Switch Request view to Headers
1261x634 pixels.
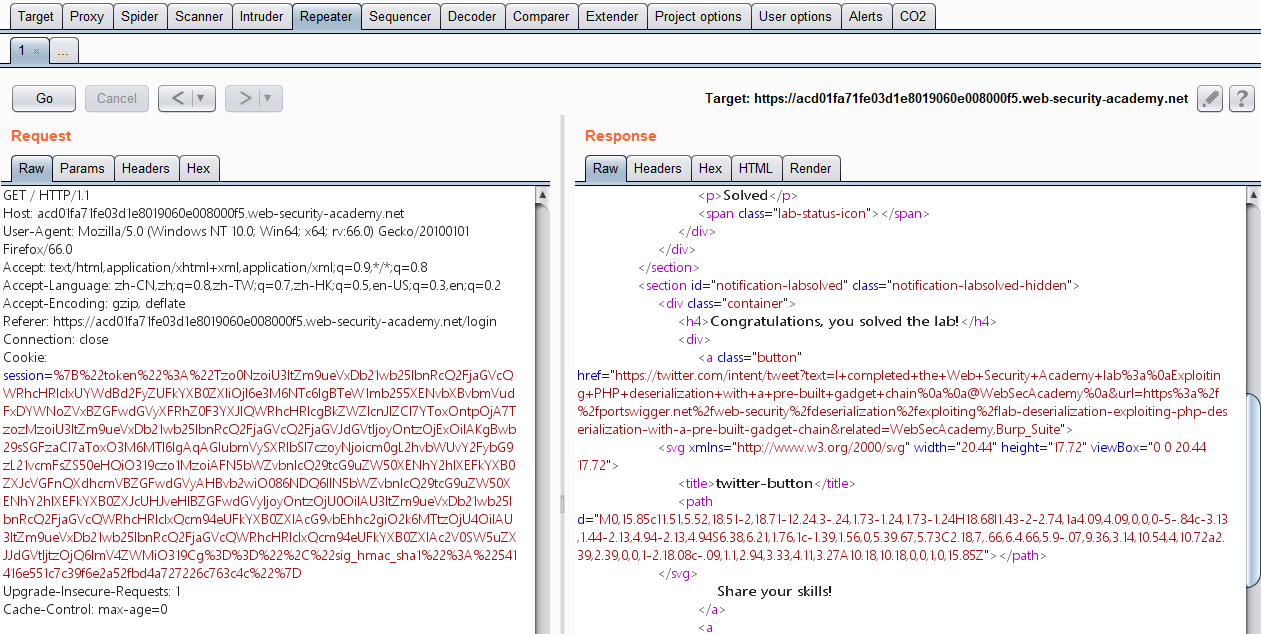(146, 168)
